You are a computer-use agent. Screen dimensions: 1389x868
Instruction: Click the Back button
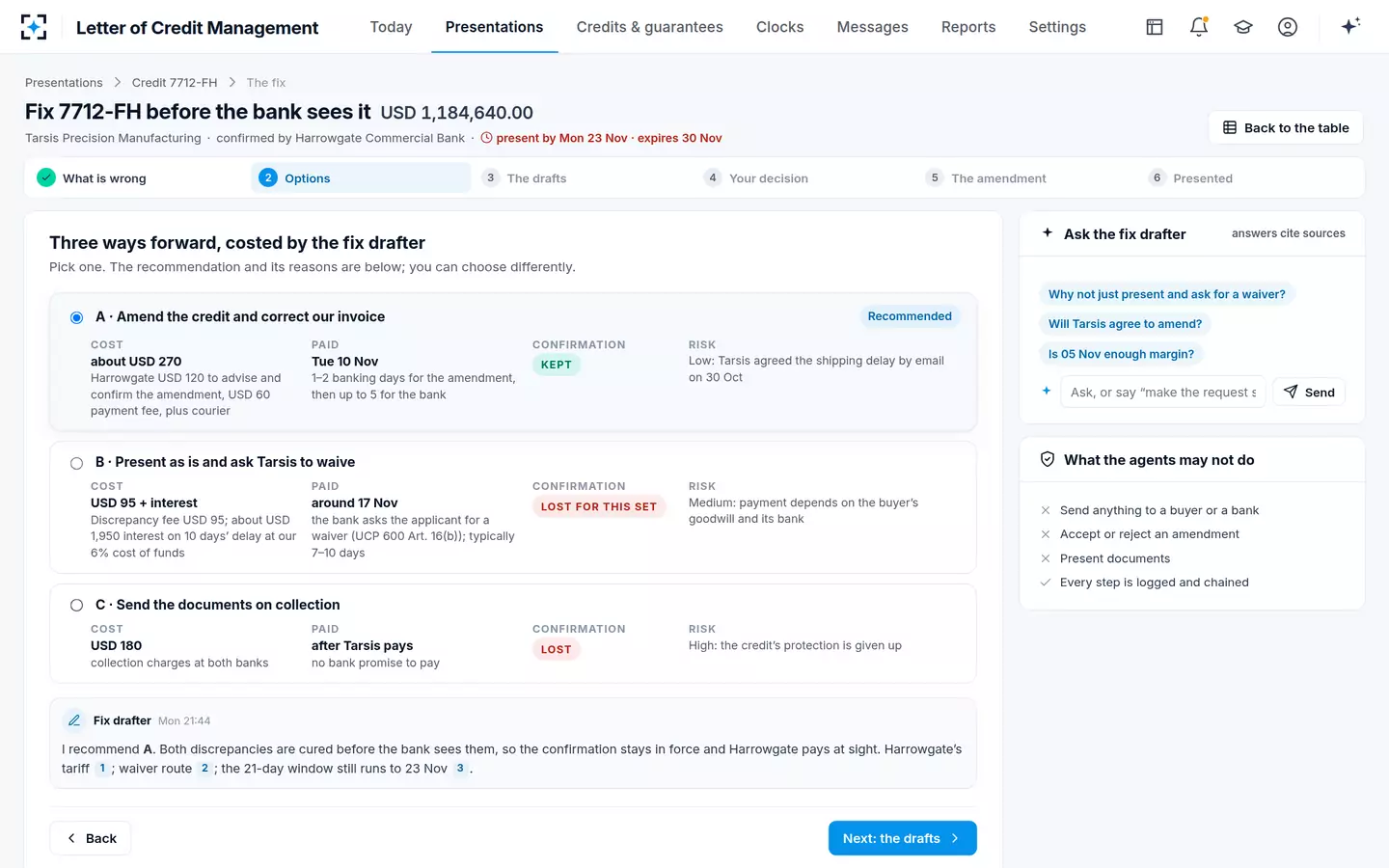tap(91, 838)
